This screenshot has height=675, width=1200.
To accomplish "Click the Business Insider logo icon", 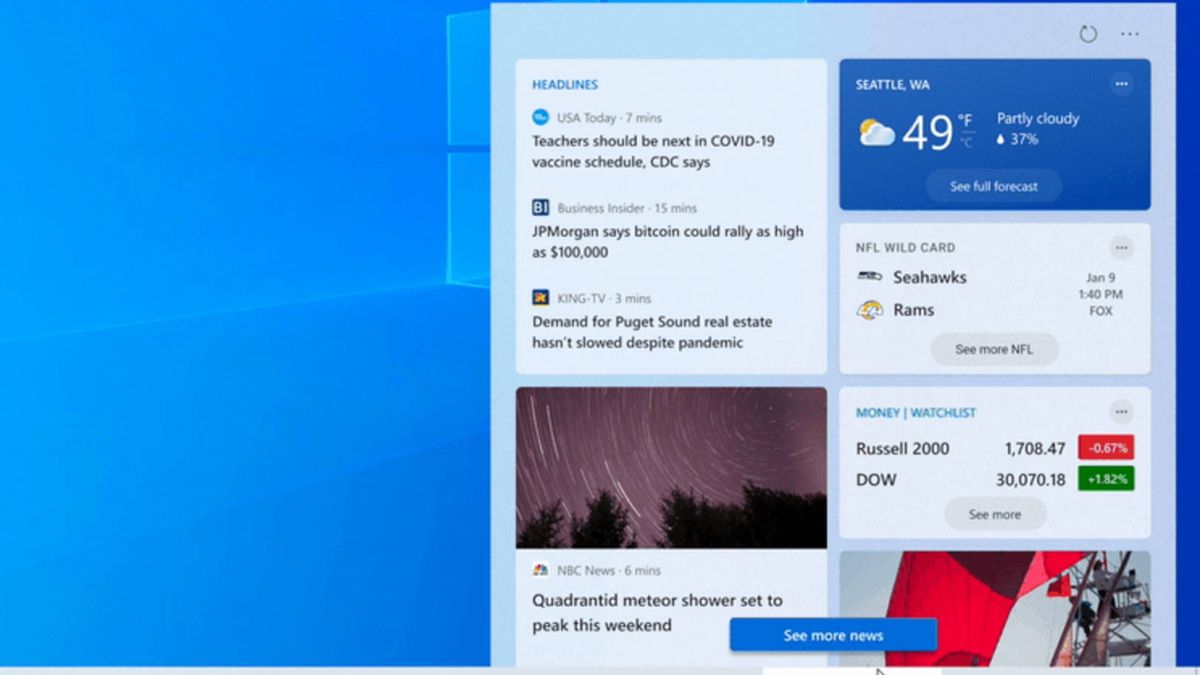I will [x=541, y=208].
